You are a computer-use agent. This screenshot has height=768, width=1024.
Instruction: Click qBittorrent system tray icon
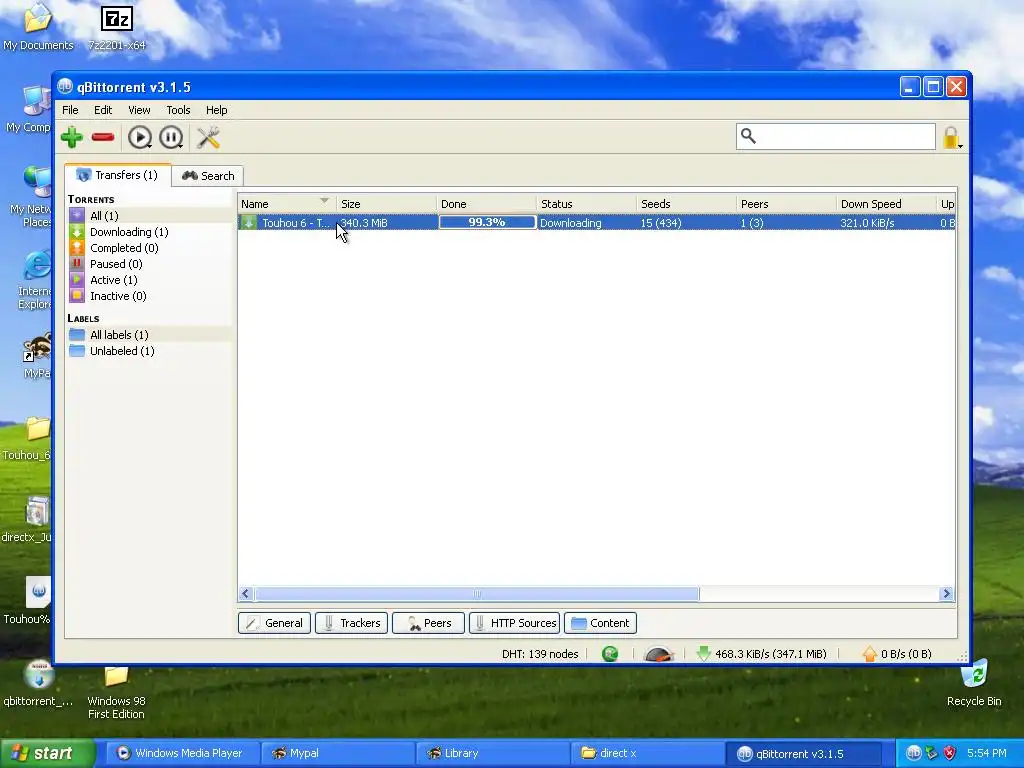click(x=913, y=753)
